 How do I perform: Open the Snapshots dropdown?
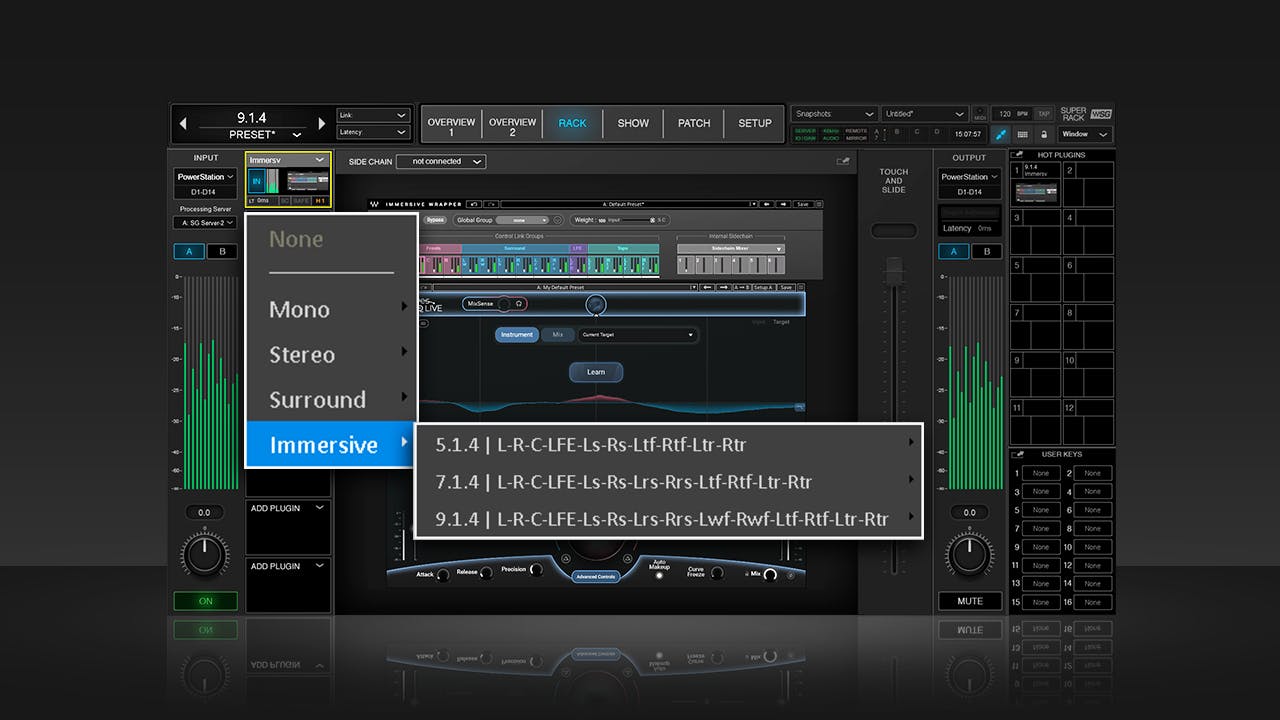click(834, 113)
